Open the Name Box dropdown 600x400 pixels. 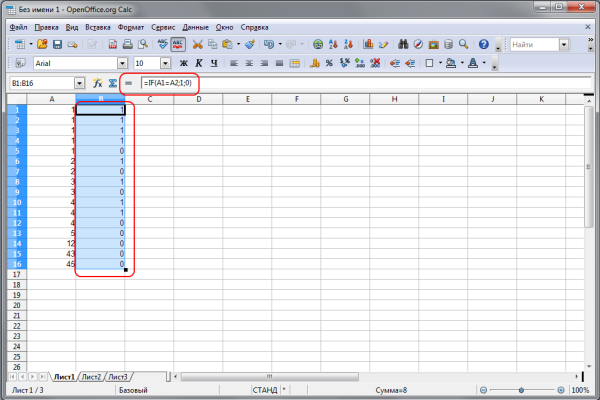click(x=79, y=83)
